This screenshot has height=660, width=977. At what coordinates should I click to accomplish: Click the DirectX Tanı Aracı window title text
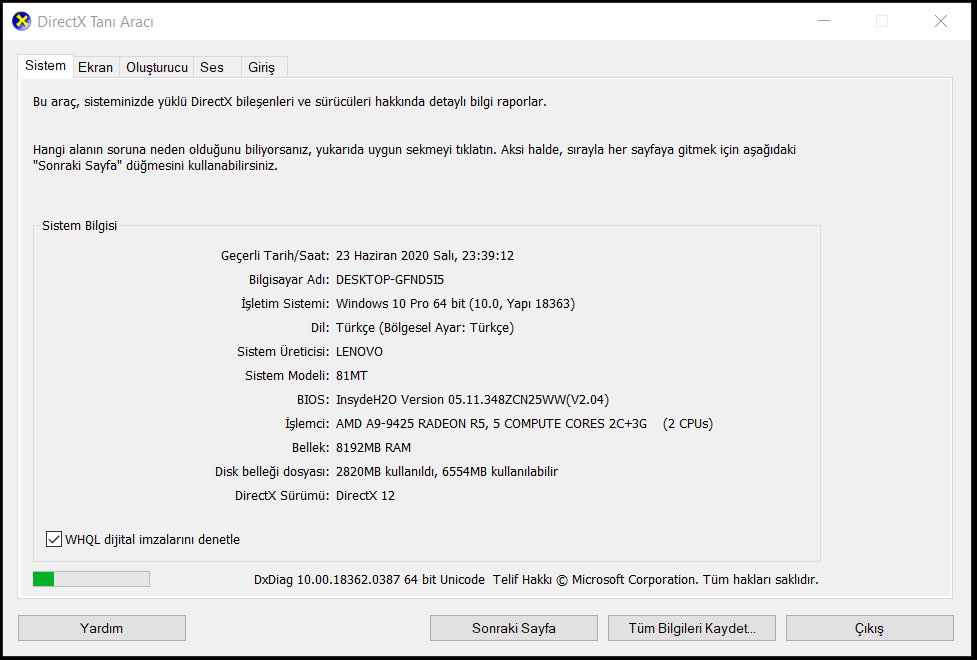95,21
